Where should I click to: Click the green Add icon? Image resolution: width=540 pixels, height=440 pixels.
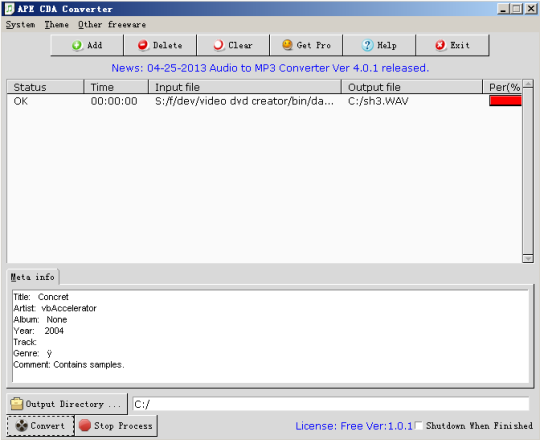(x=77, y=45)
